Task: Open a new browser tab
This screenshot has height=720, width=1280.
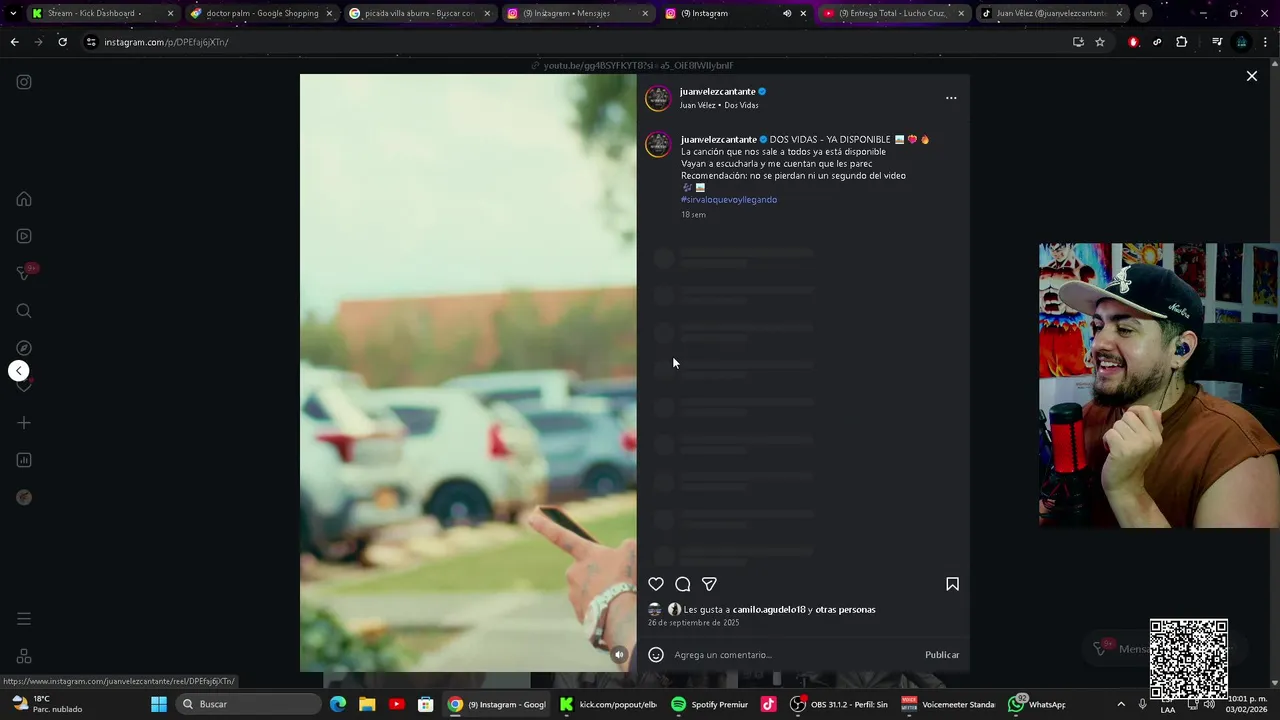Action: (1143, 14)
